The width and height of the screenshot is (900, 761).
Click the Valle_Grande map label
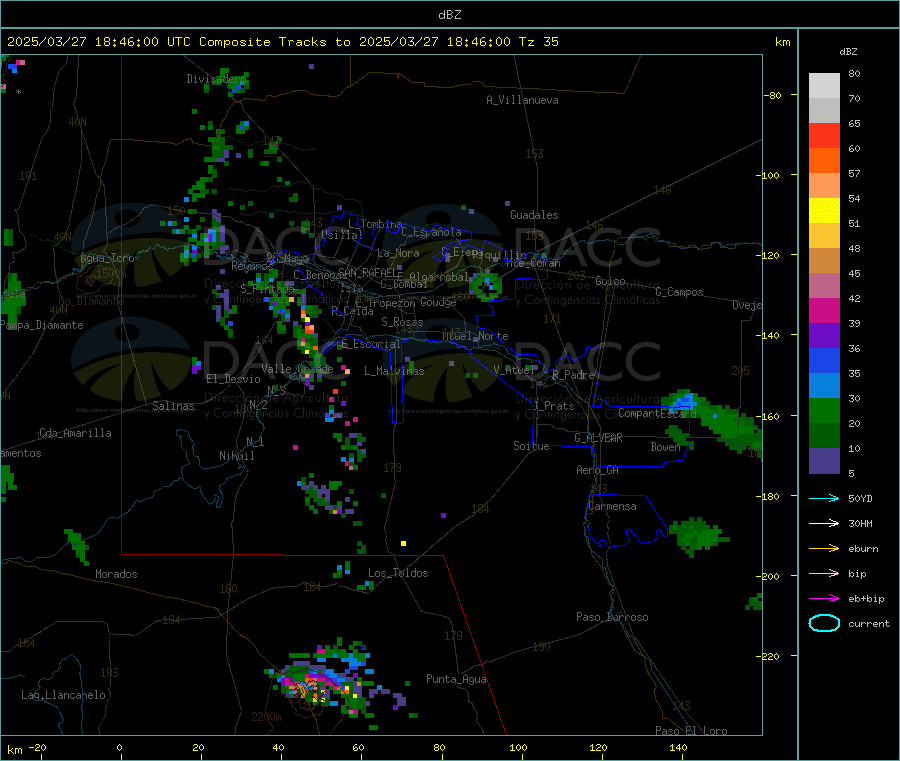pyautogui.click(x=297, y=368)
